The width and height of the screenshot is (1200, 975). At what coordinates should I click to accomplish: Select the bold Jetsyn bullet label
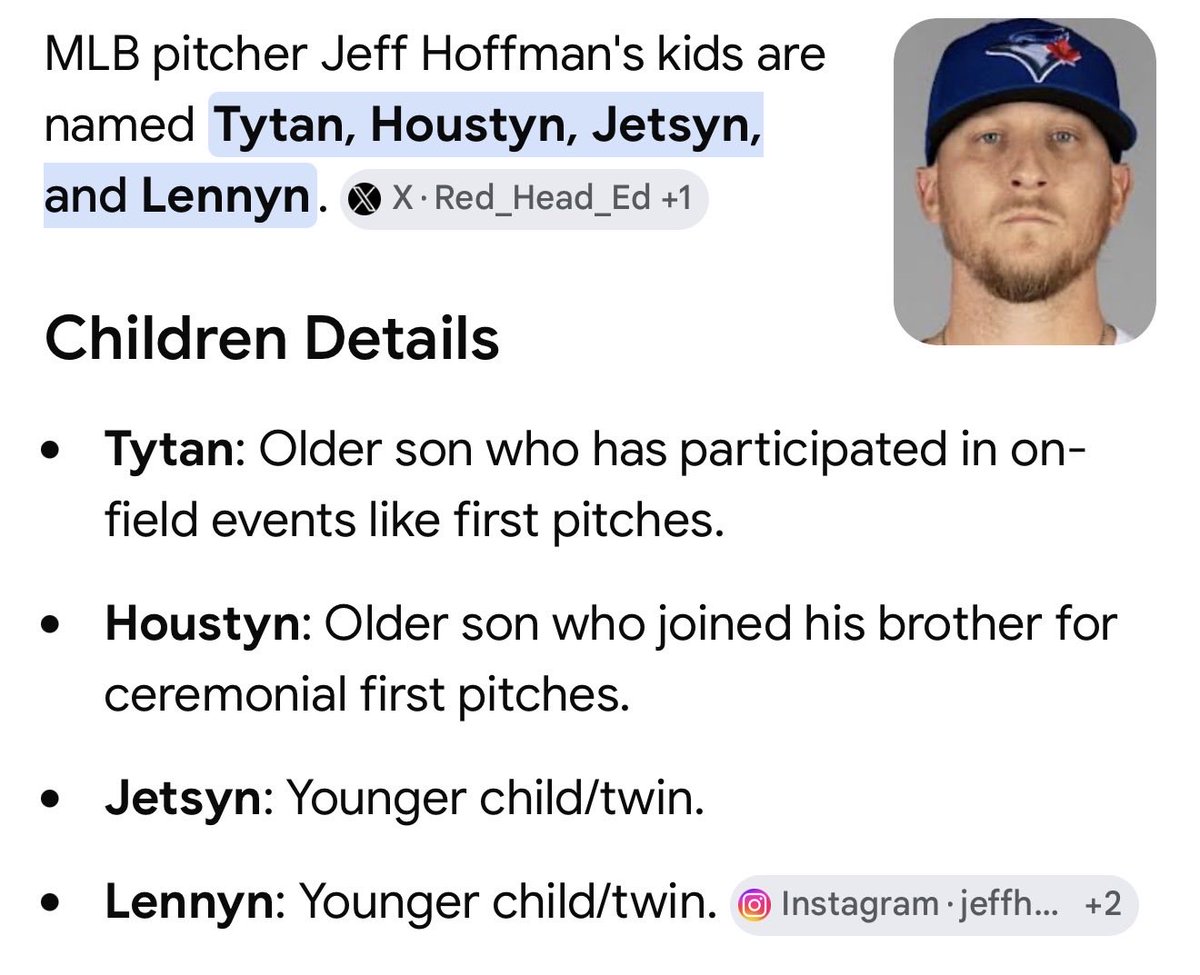pos(184,800)
